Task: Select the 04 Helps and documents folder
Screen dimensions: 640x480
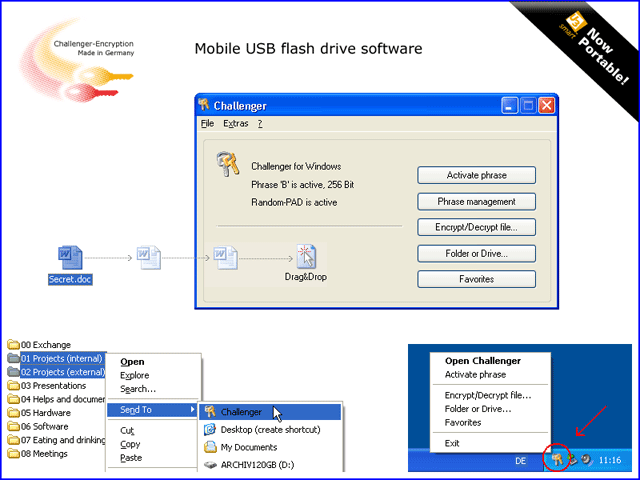Action: 56,399
